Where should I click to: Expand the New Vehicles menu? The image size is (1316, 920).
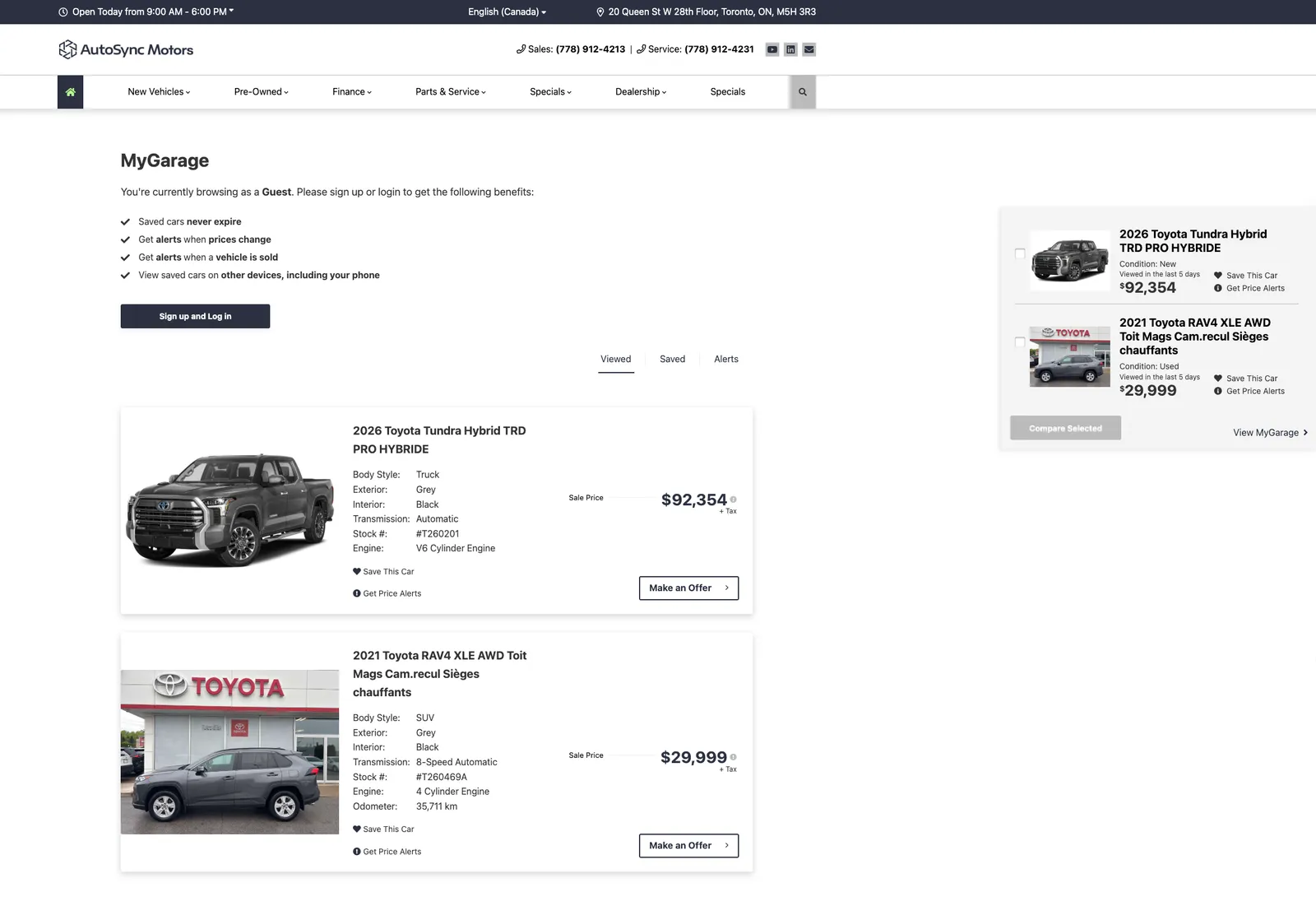point(159,92)
